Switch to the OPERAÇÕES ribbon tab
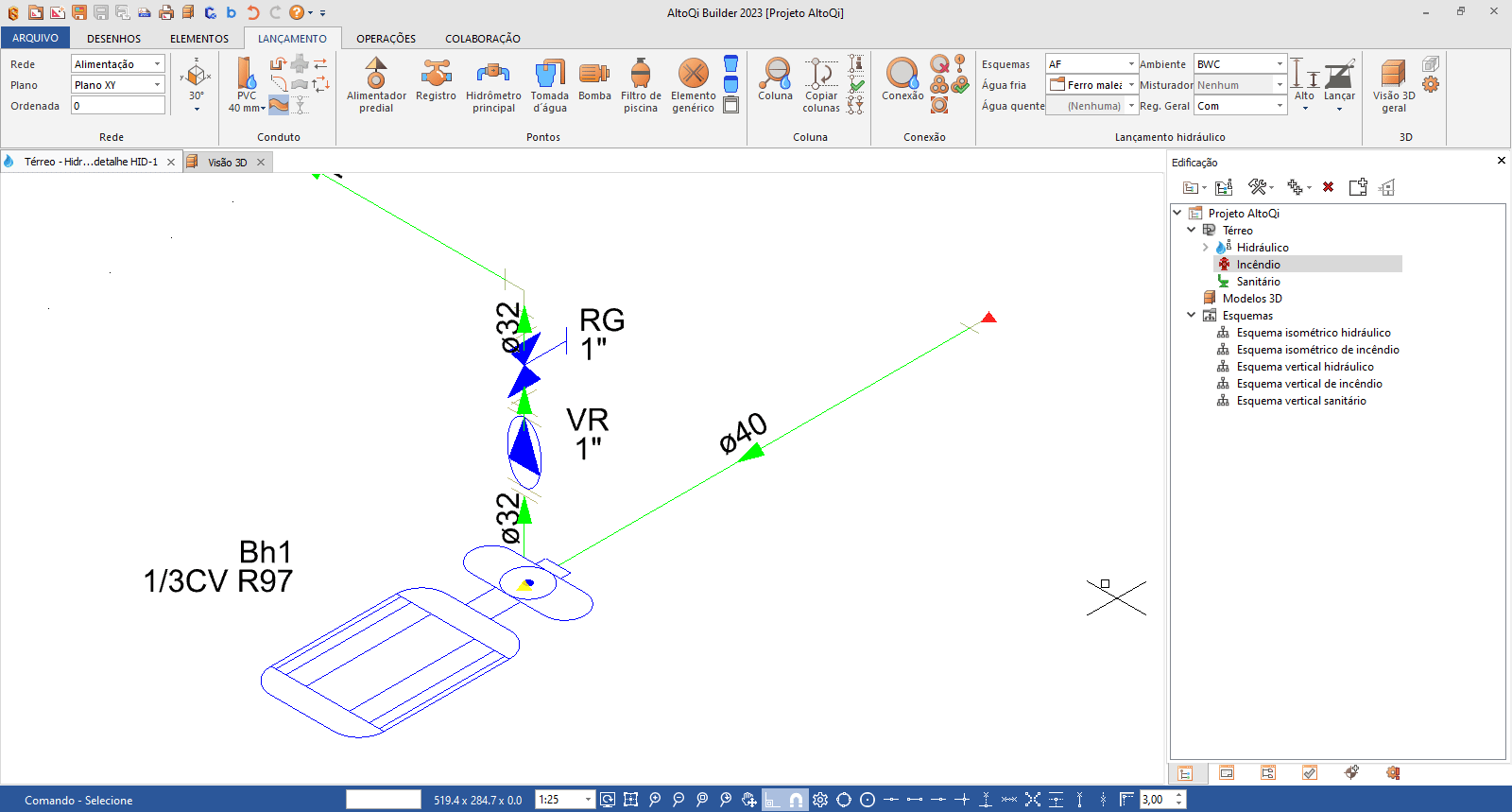This screenshot has height=812, width=1512. (x=386, y=39)
